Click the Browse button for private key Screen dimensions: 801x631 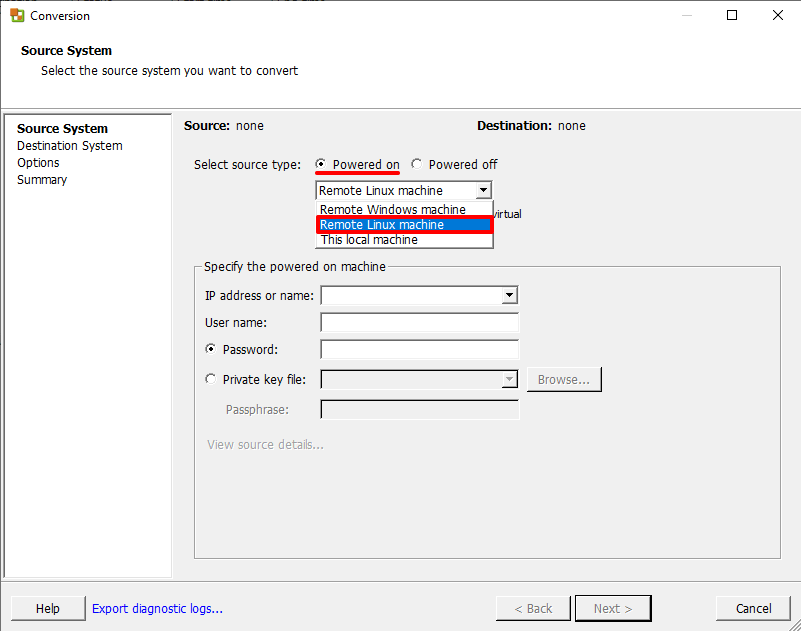(563, 379)
